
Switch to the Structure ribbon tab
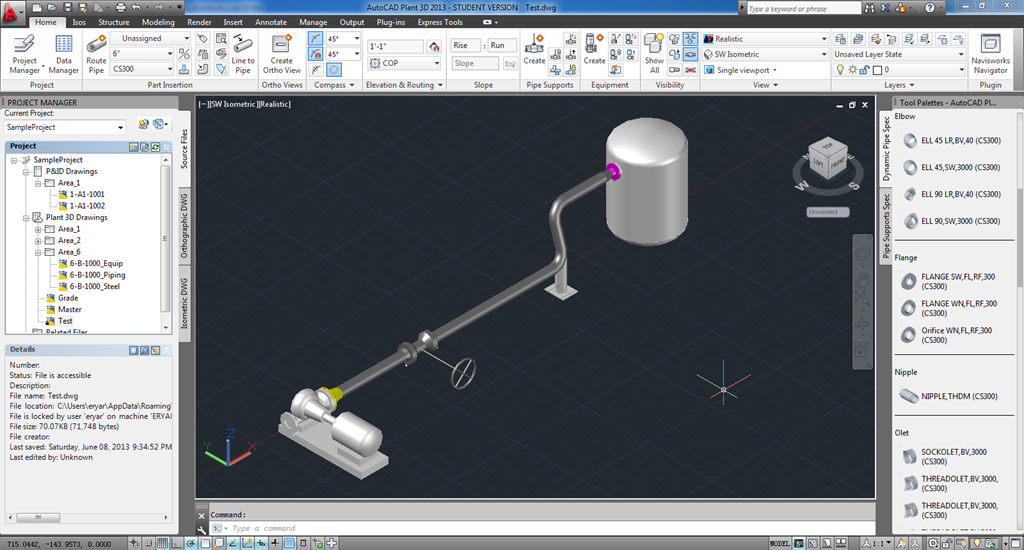pyautogui.click(x=114, y=22)
